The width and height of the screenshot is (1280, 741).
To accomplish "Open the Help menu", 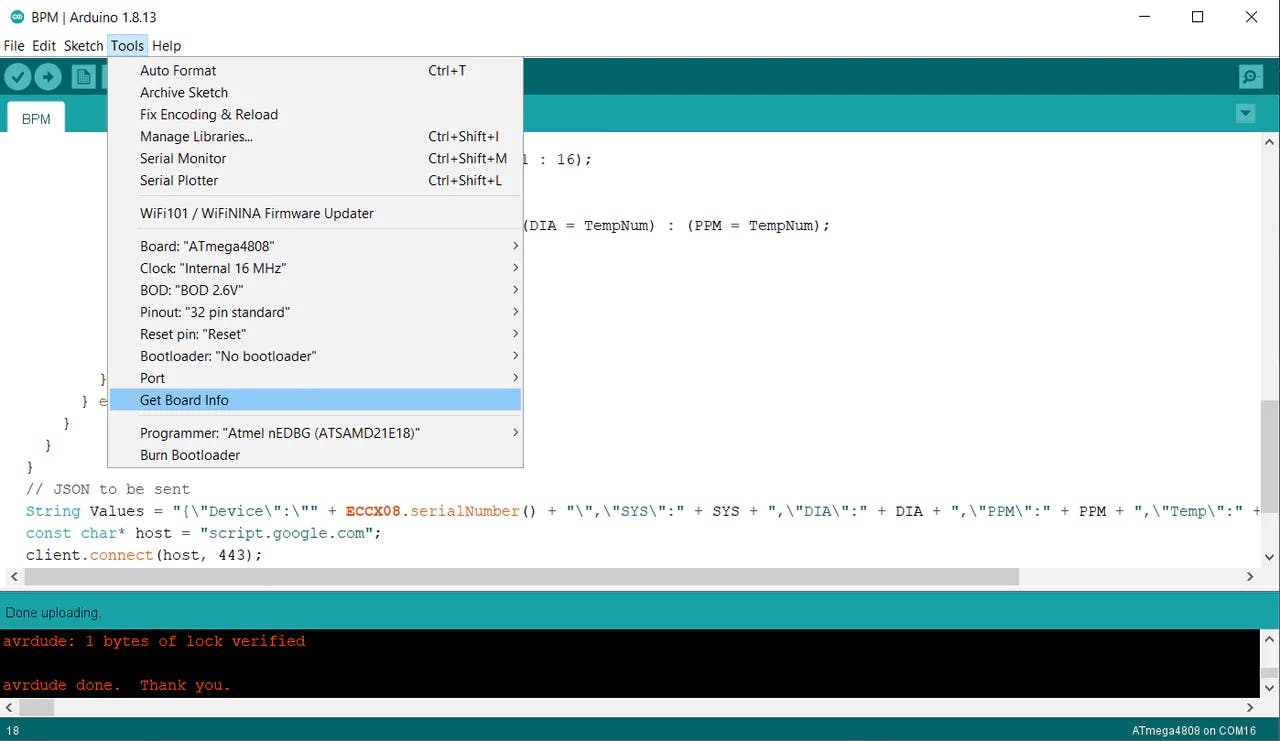I will coord(167,46).
